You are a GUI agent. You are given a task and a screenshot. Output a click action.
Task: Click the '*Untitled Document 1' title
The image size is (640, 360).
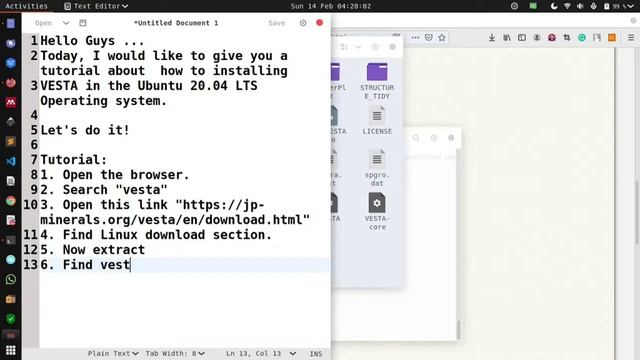[176, 23]
